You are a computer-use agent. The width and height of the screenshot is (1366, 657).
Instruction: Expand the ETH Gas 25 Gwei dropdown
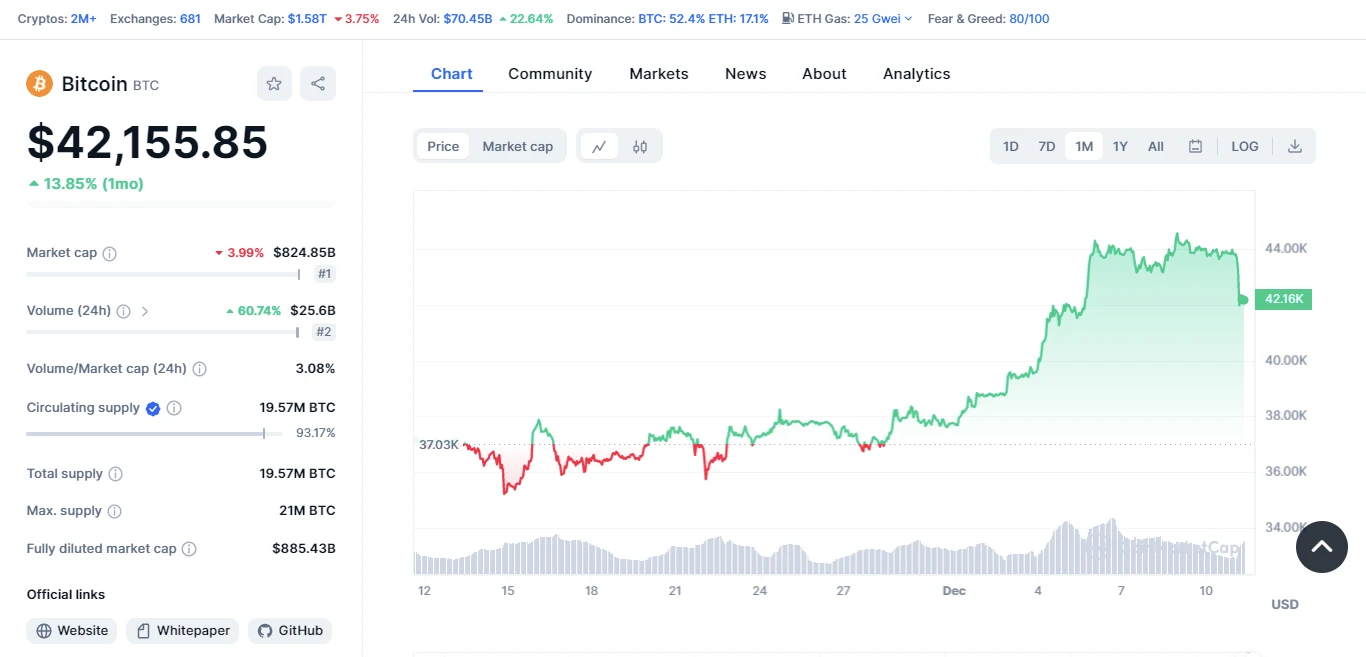tap(882, 18)
